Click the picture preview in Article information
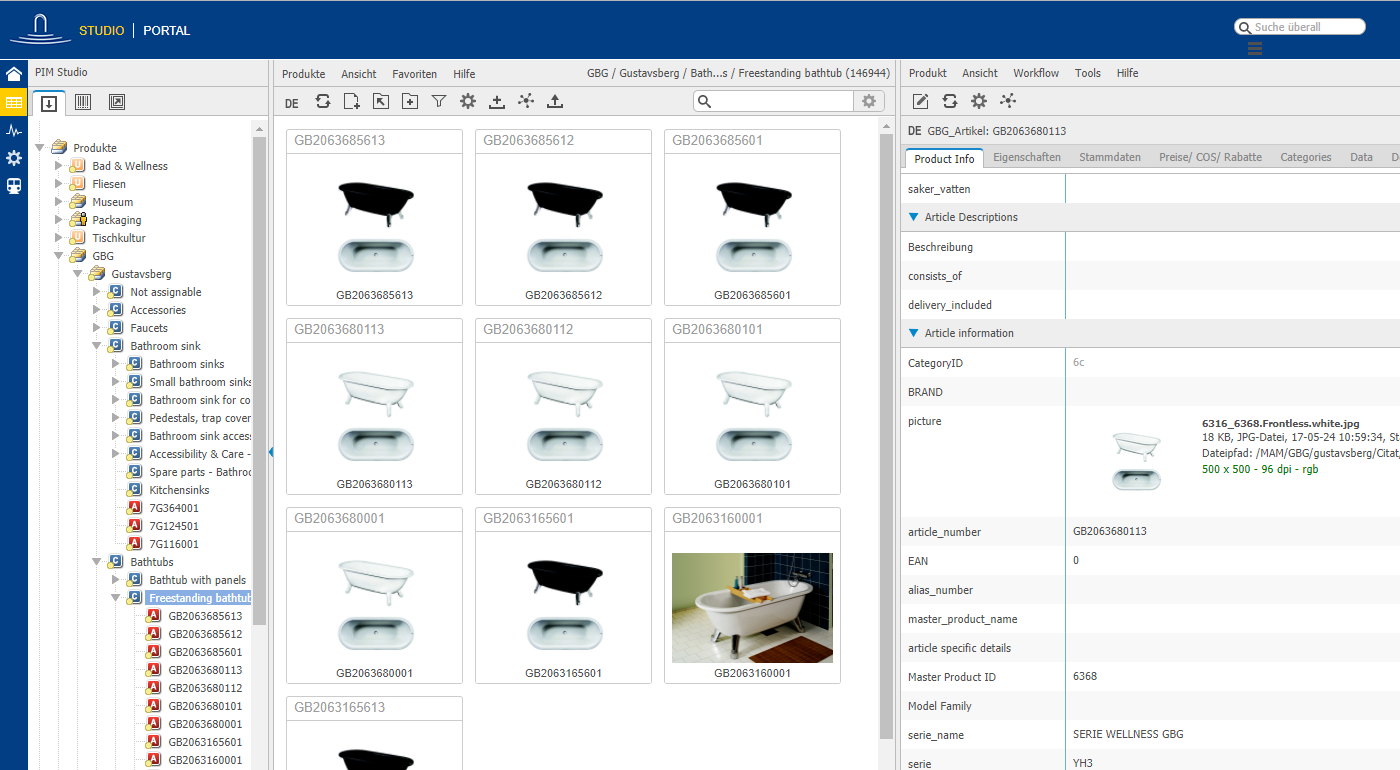The image size is (1400, 770). (x=1136, y=462)
